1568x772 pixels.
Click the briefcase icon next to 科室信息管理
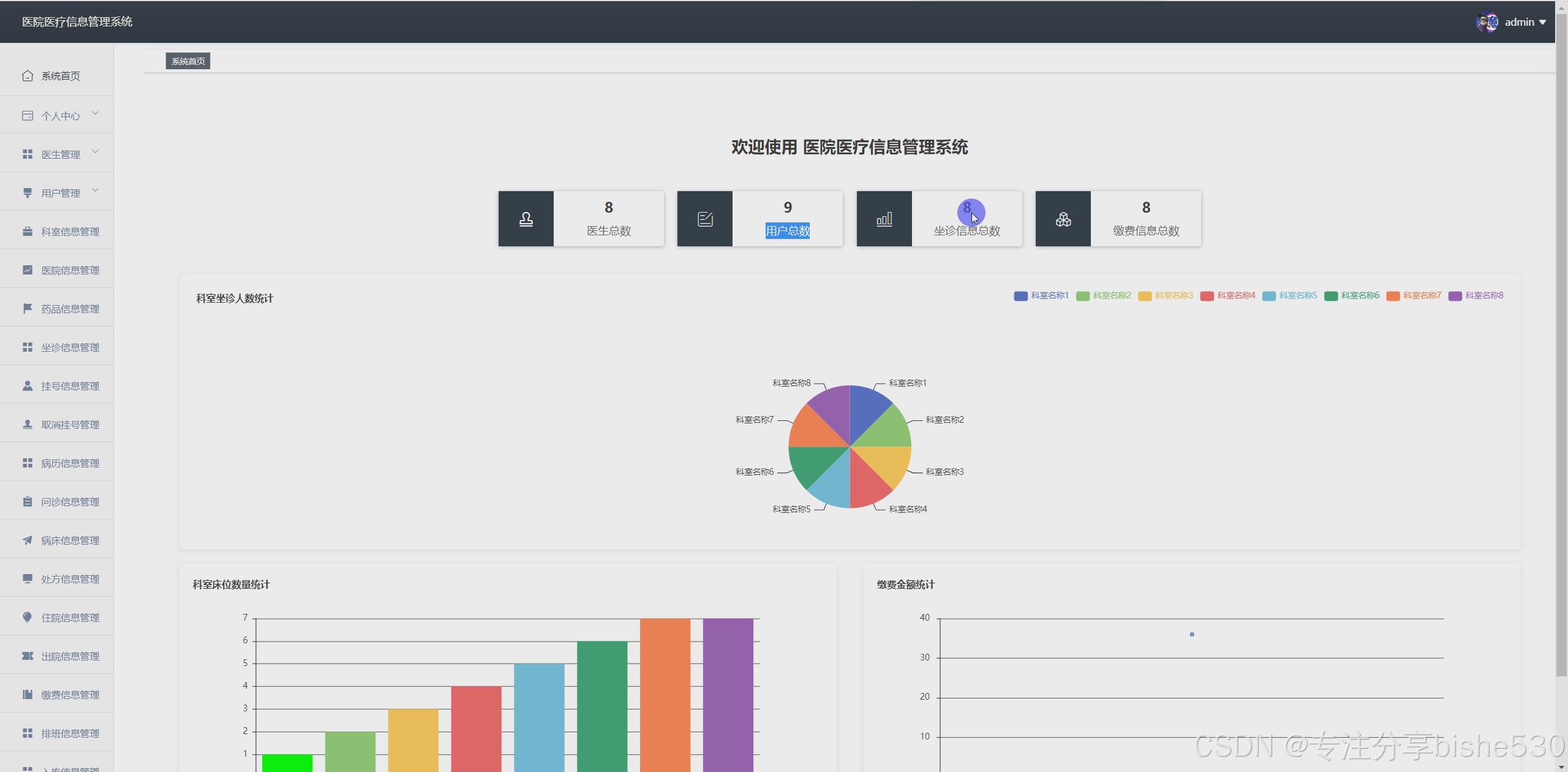pyautogui.click(x=27, y=231)
